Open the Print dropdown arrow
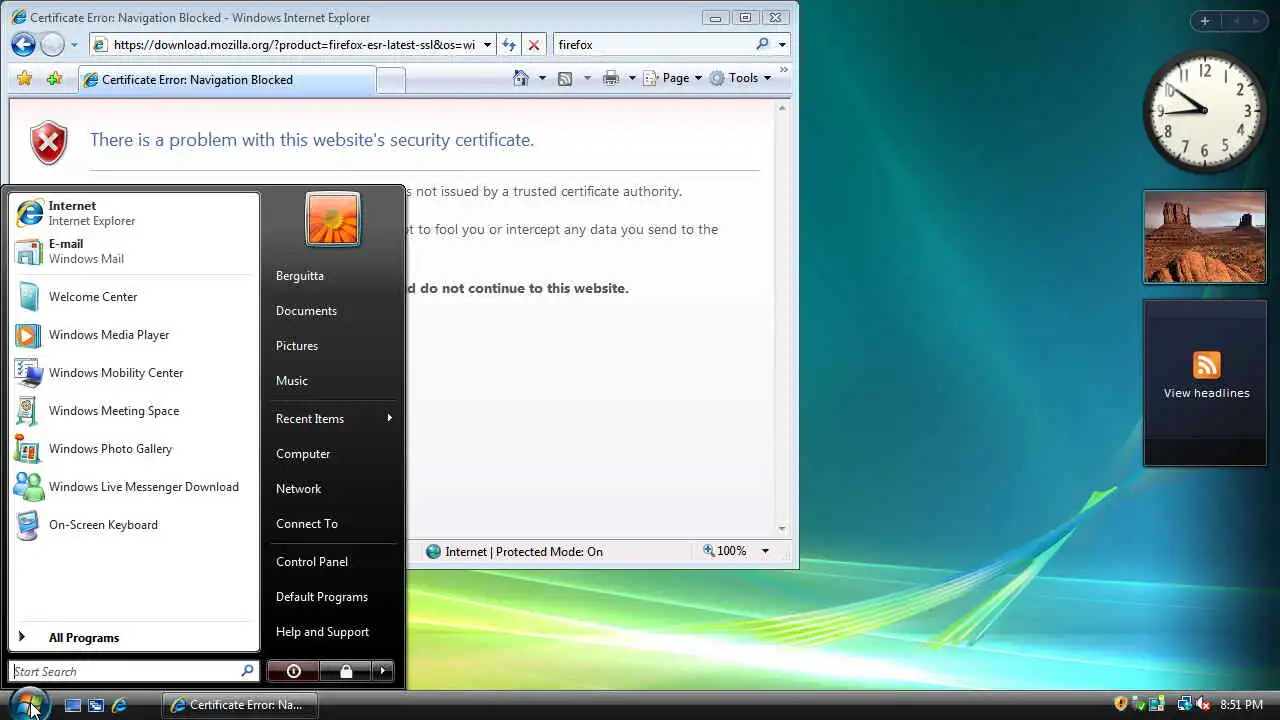1280x720 pixels. (x=632, y=78)
